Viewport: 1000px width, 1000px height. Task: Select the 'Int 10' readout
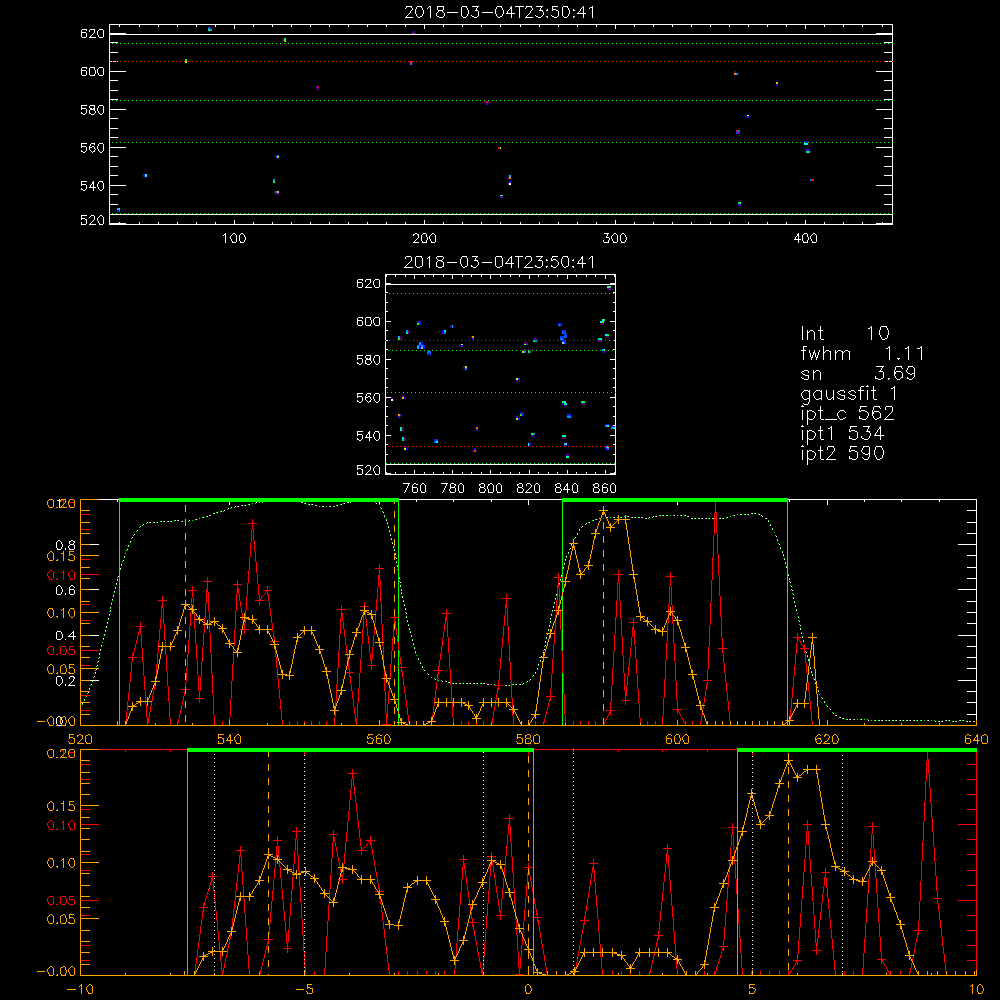845,333
